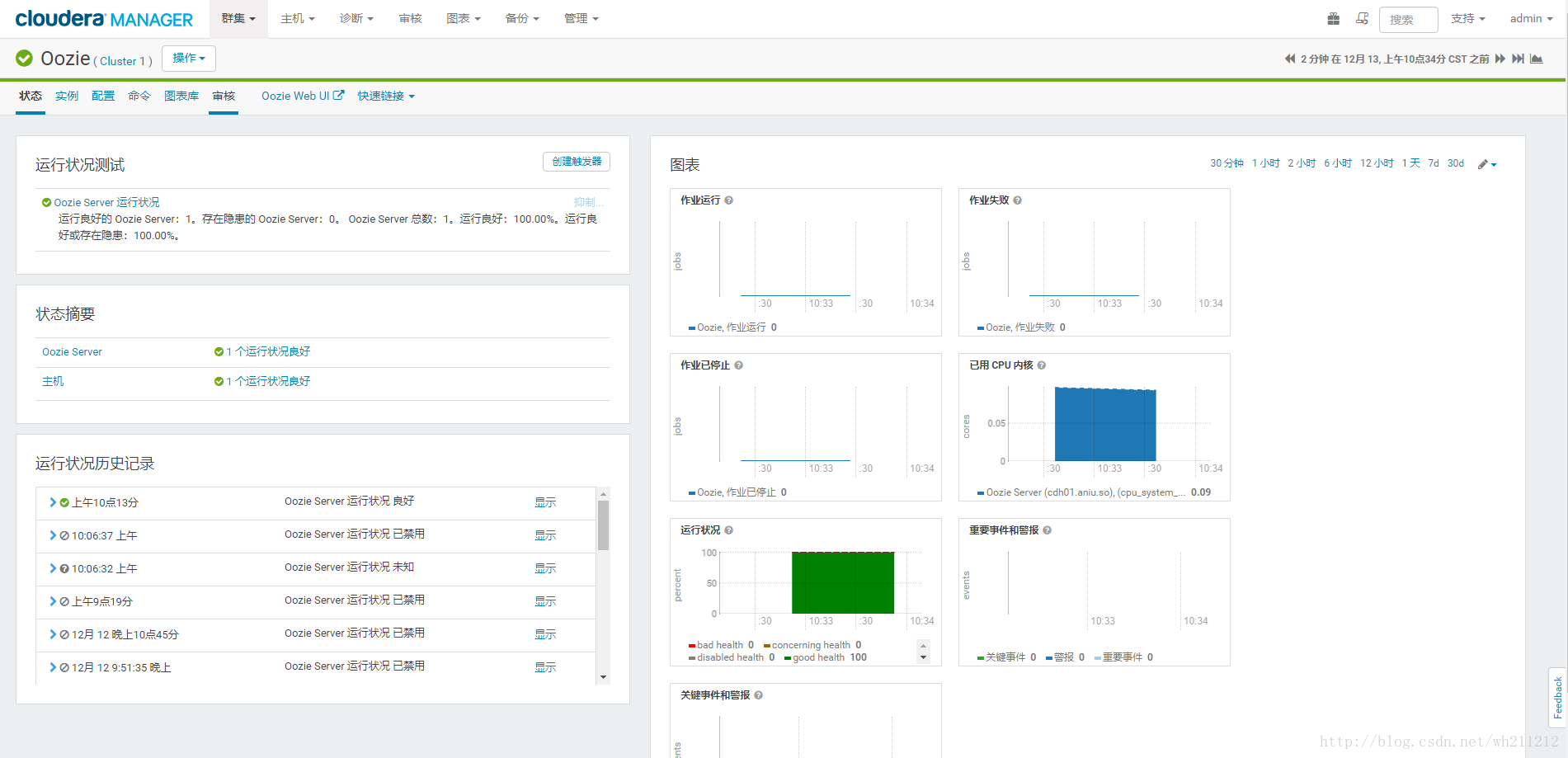Click the help icon beside 作业失败 chart
This screenshot has width=1568, height=758.
(x=1018, y=200)
